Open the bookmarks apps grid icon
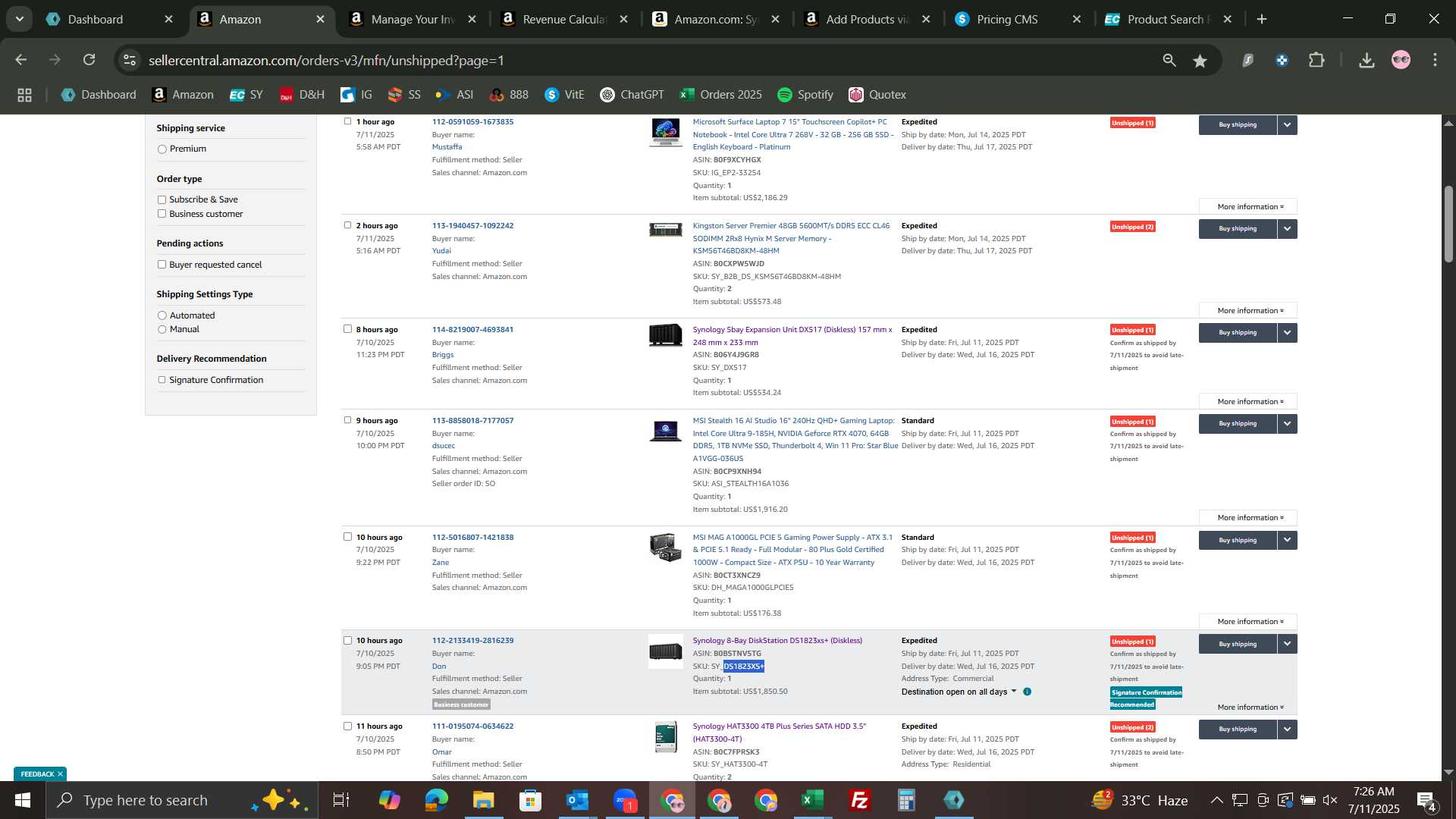 point(24,95)
